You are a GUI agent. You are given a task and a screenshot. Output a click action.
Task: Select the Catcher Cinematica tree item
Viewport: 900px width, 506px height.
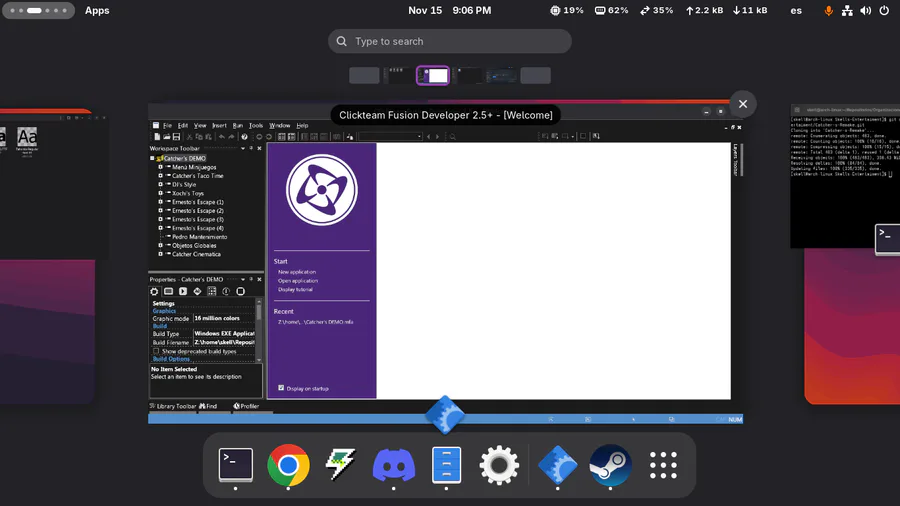click(x=196, y=254)
